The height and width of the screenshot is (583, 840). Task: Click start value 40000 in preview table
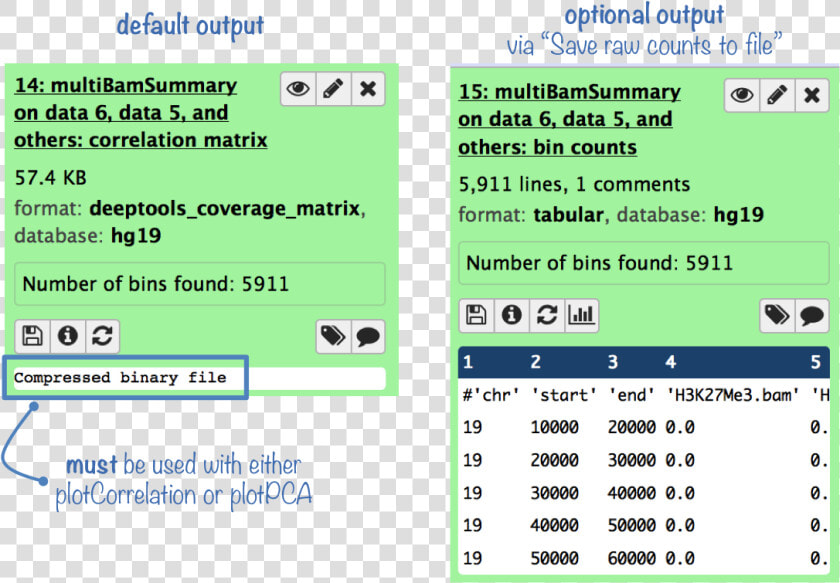pos(554,525)
